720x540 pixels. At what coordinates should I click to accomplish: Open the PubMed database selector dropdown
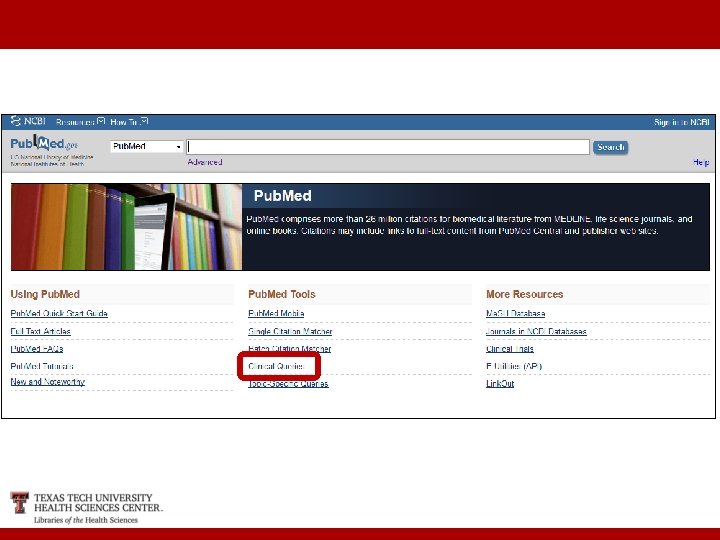146,146
